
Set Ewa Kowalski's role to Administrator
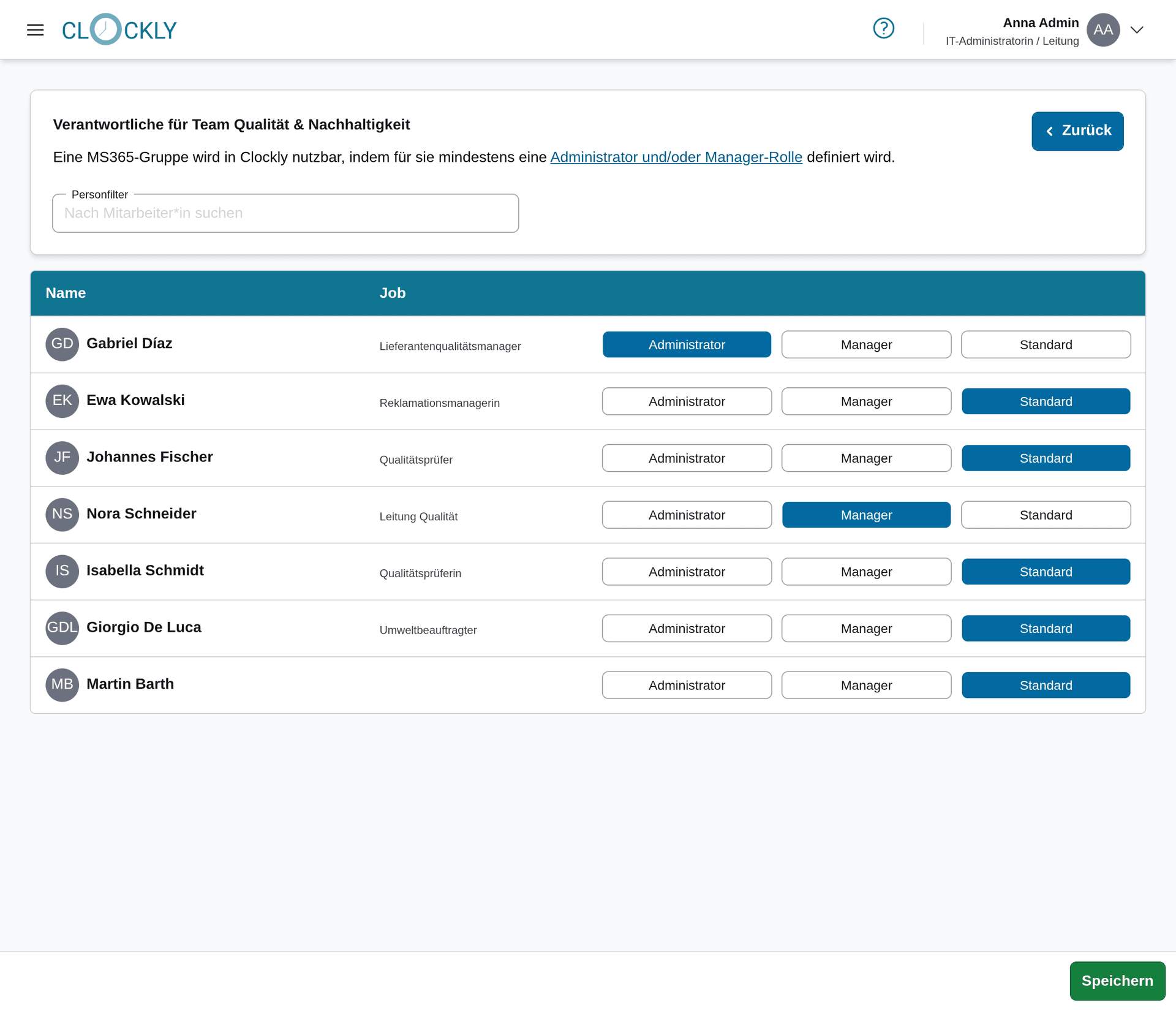(686, 401)
